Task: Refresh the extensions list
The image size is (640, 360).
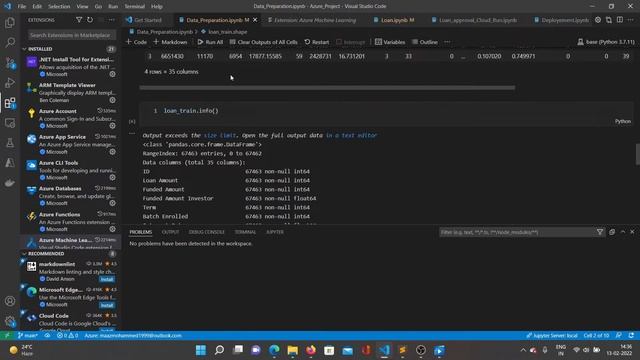Action: (x=90, y=20)
